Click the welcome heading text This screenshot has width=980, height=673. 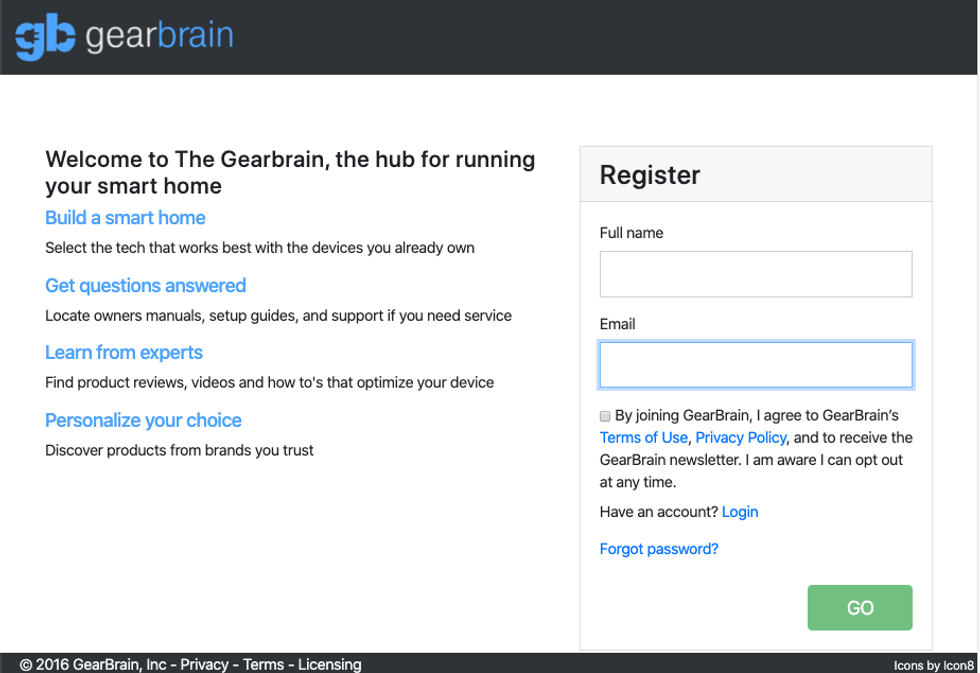coord(289,172)
